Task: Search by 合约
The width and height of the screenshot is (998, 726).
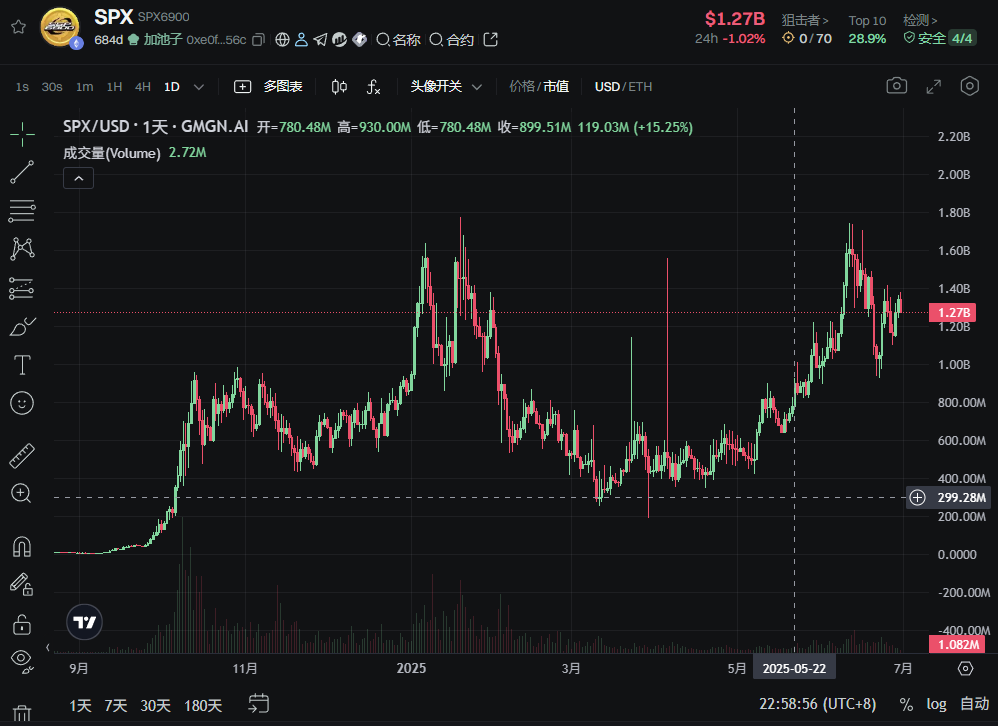Action: (x=452, y=39)
